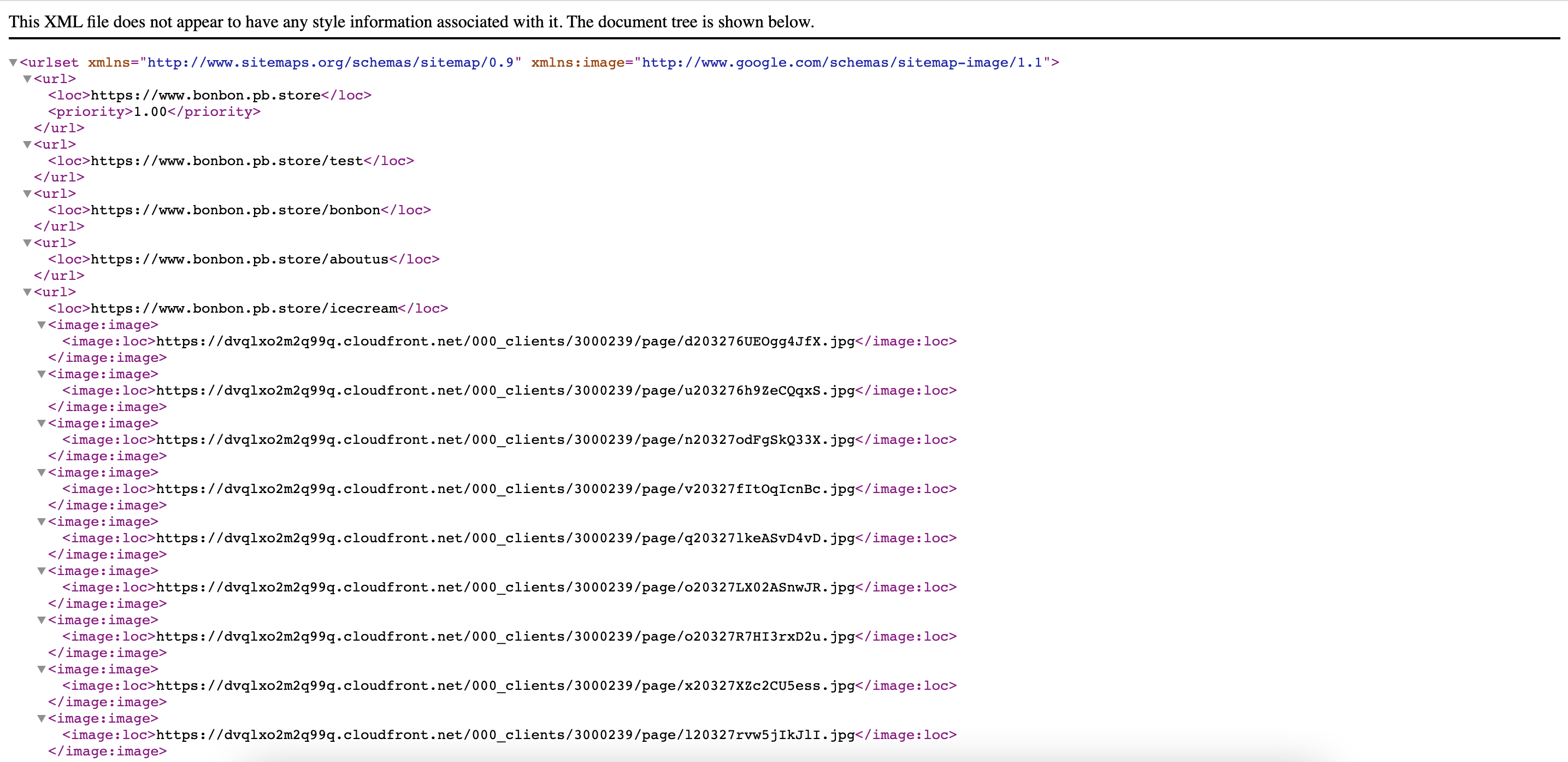Collapse the url node containing /test

tap(27, 144)
